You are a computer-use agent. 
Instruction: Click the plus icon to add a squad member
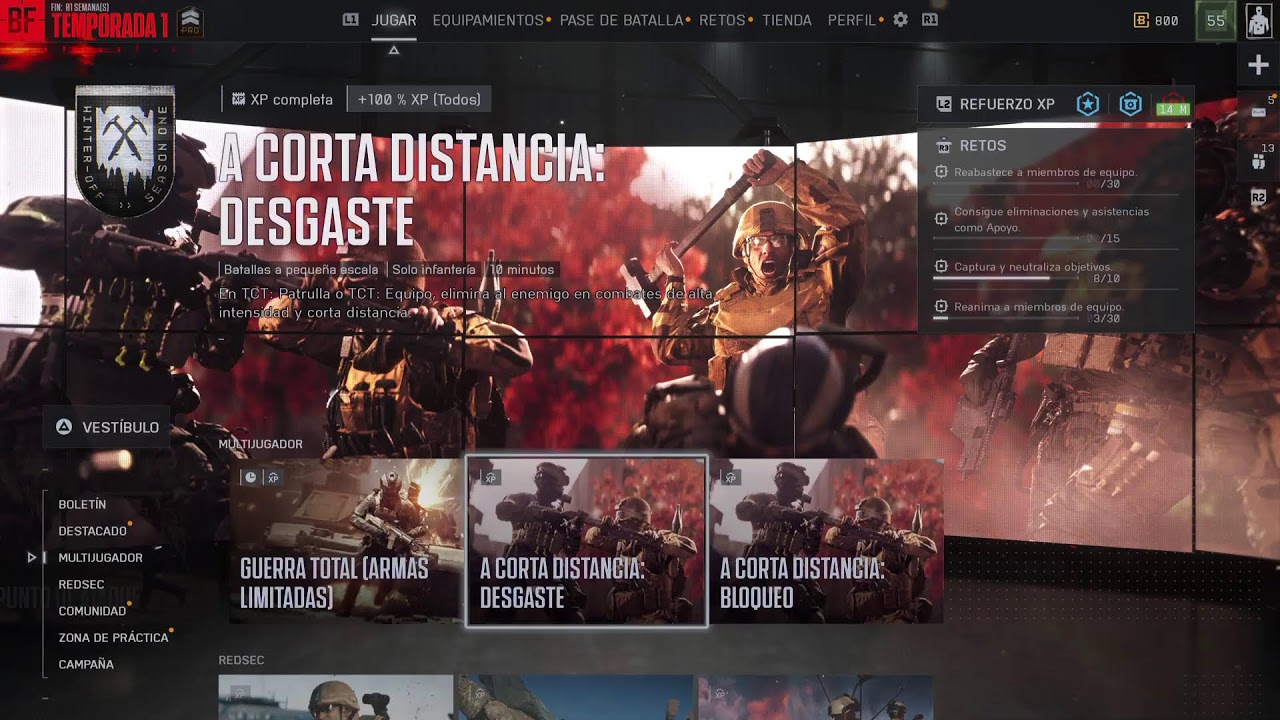[x=1258, y=65]
